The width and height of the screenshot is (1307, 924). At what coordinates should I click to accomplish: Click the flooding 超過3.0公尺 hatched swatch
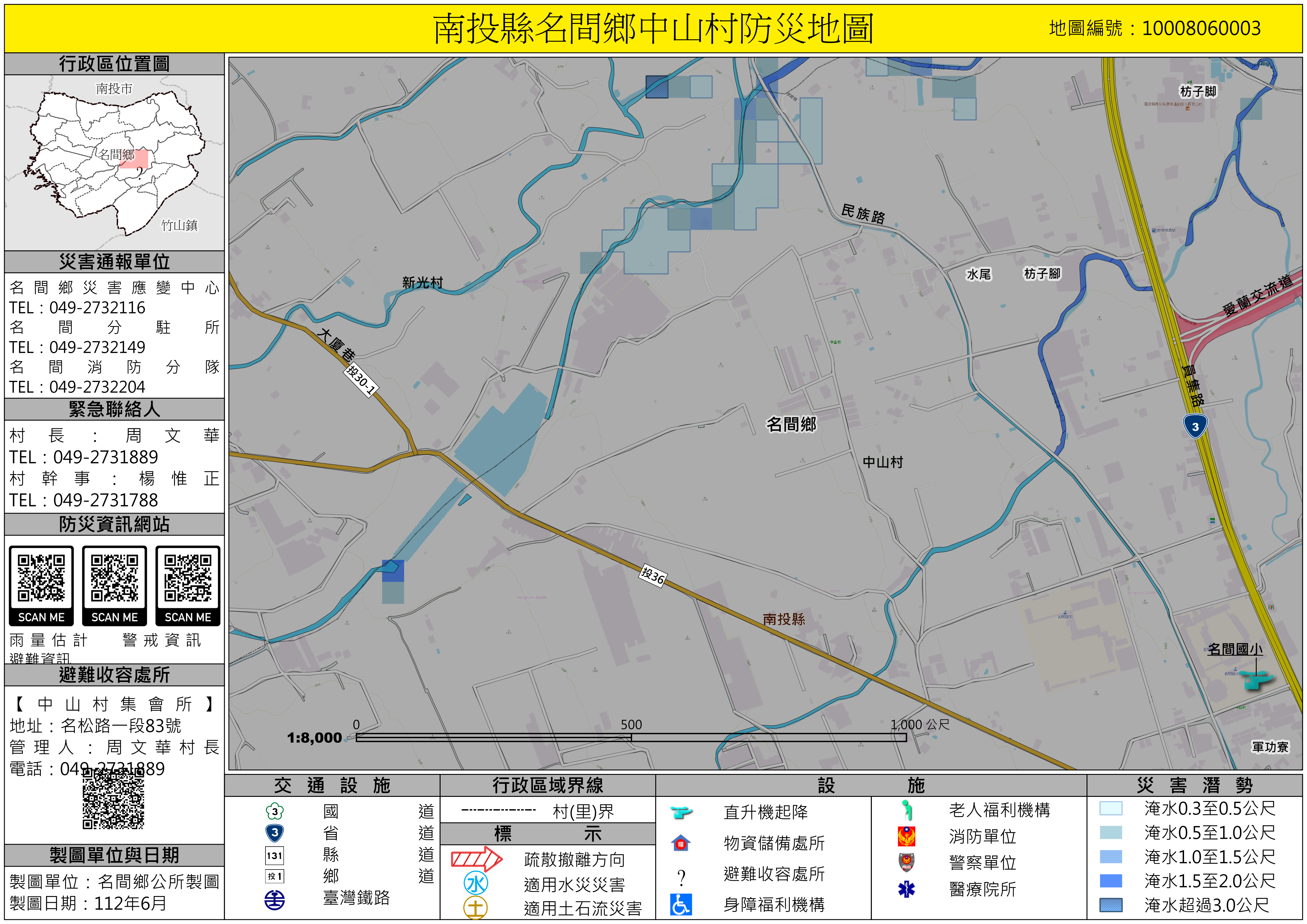1111,905
